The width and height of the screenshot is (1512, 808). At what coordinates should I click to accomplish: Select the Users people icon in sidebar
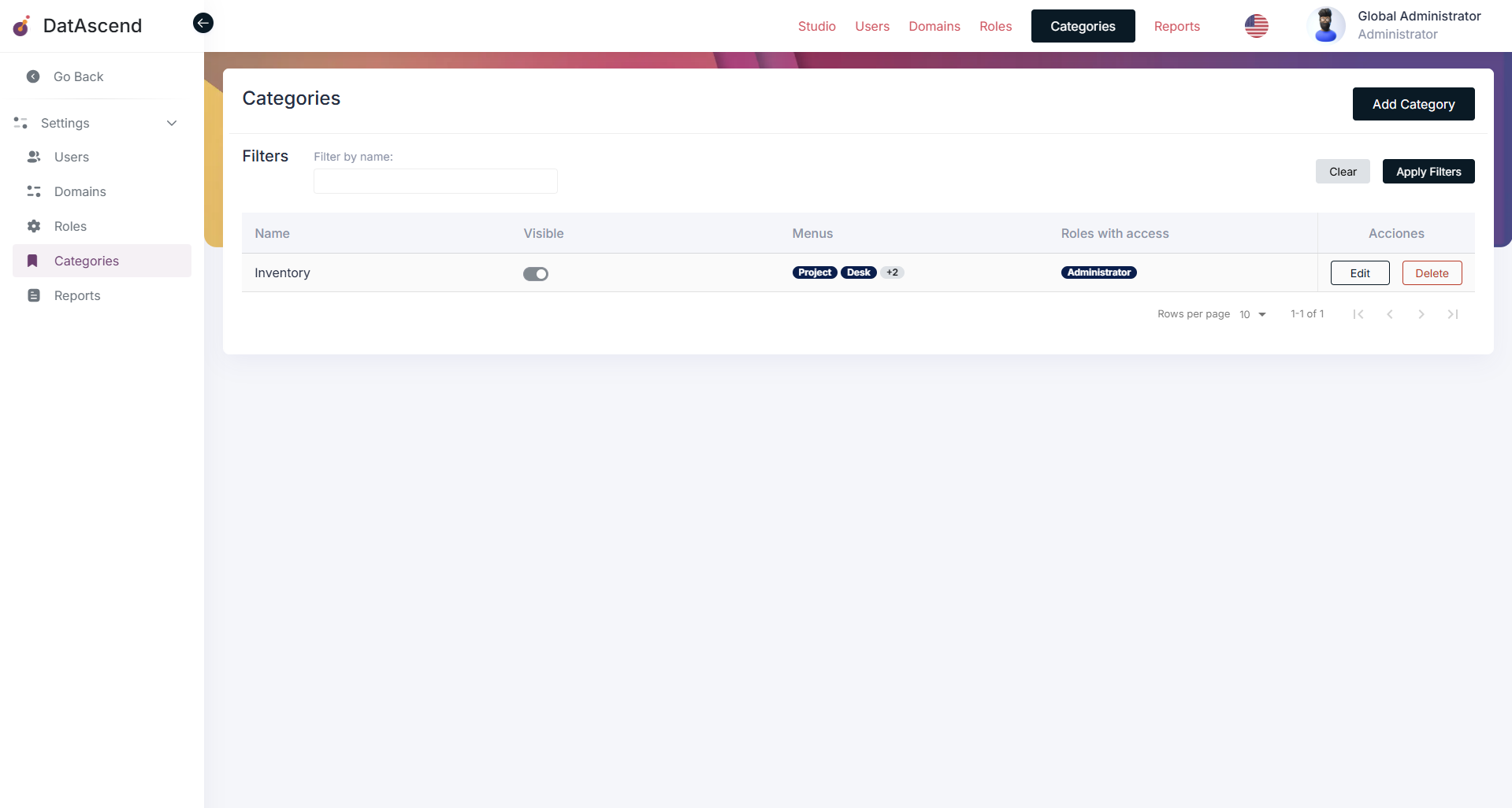pyautogui.click(x=33, y=157)
